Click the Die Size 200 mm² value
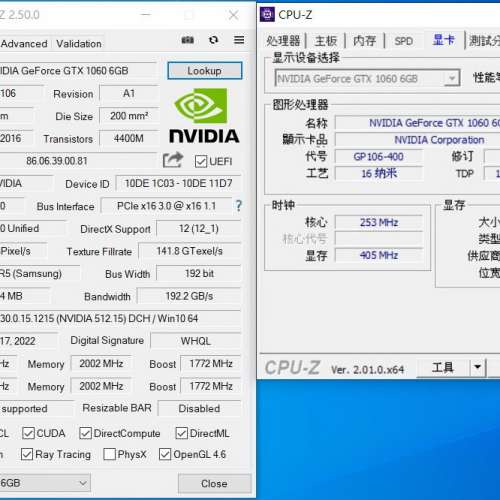Screen dimensions: 500x500 pyautogui.click(x=129, y=116)
